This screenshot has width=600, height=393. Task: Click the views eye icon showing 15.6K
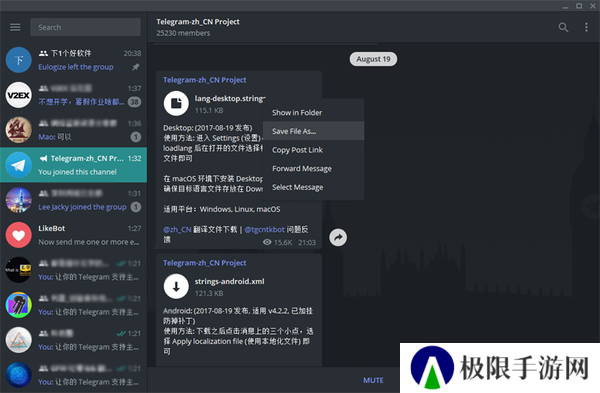(267, 242)
